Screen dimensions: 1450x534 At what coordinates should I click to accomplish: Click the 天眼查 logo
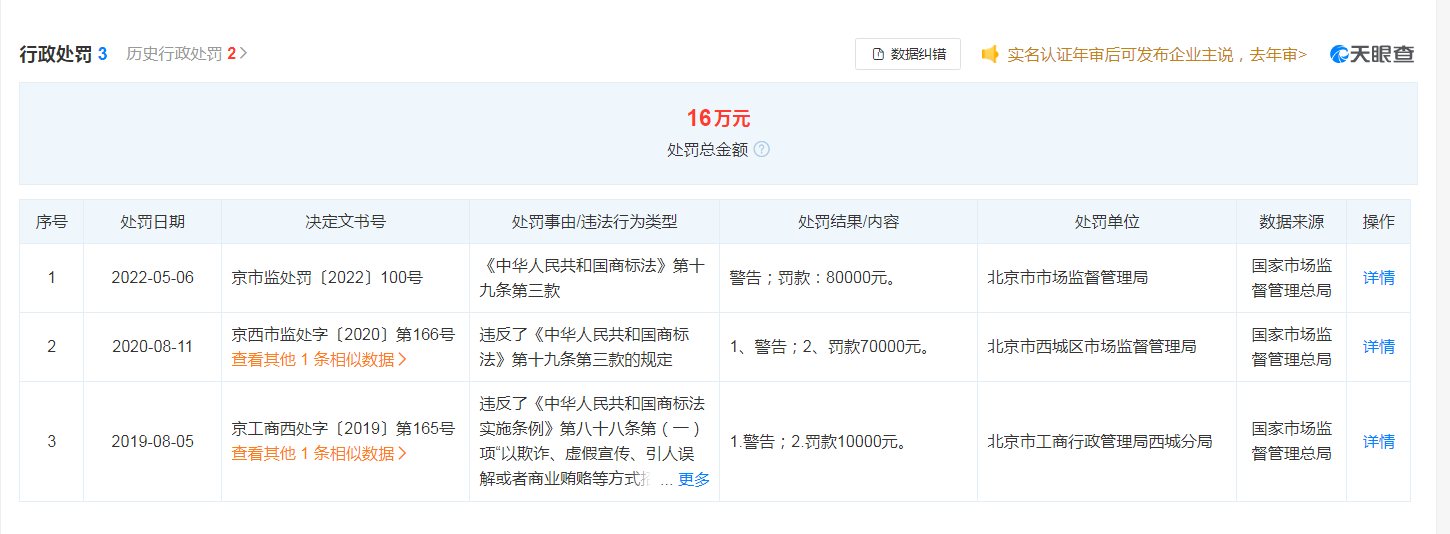pyautogui.click(x=1372, y=54)
